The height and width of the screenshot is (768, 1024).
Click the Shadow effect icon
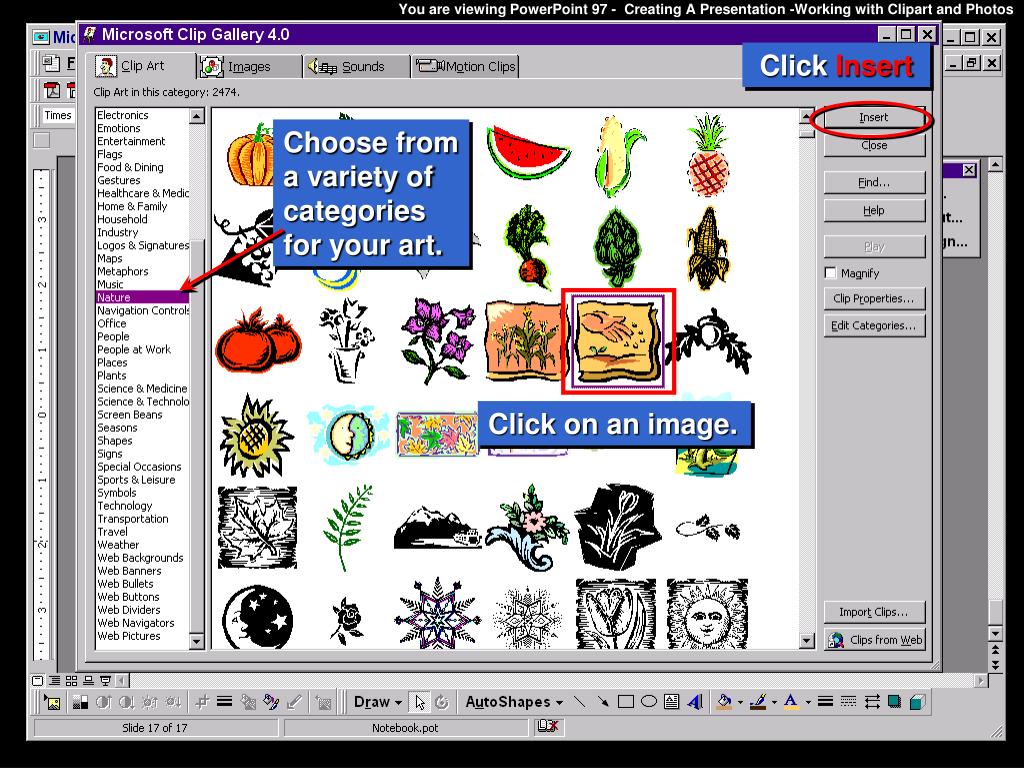coord(895,702)
